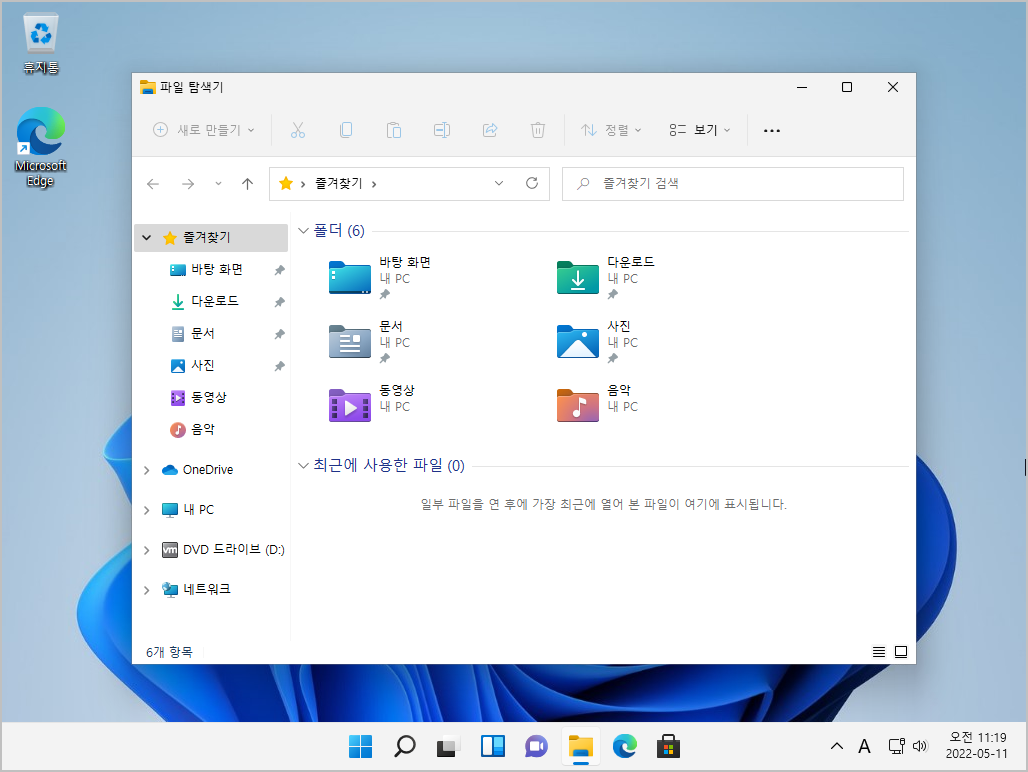
Task: Click the Paste icon
Action: pos(393,130)
